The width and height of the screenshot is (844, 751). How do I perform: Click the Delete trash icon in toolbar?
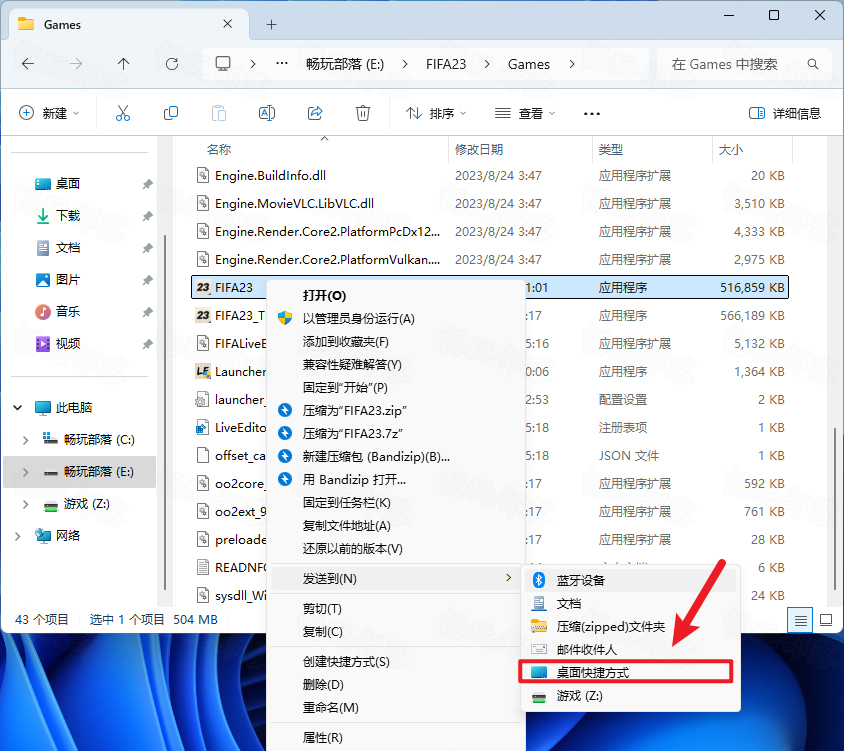363,113
